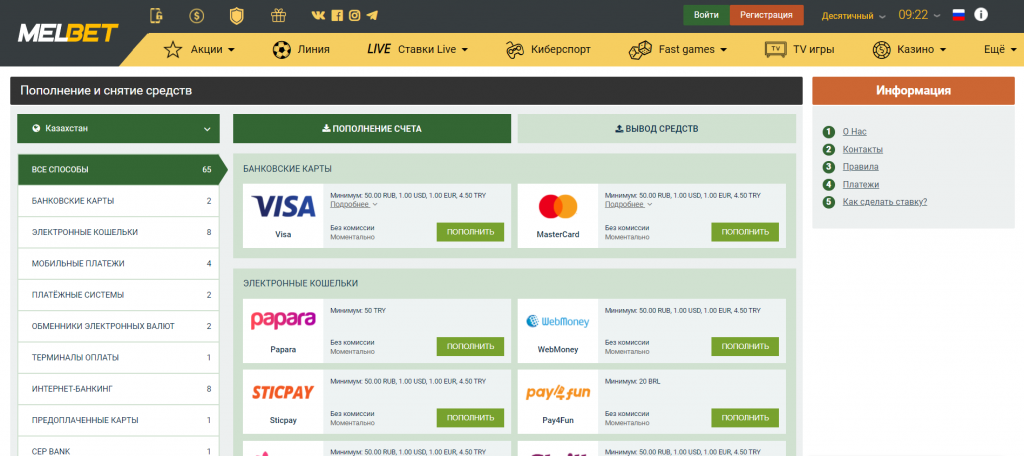Switch to the Вывод средств tab
Viewport: 1024px width, 456px height.
click(x=656, y=128)
